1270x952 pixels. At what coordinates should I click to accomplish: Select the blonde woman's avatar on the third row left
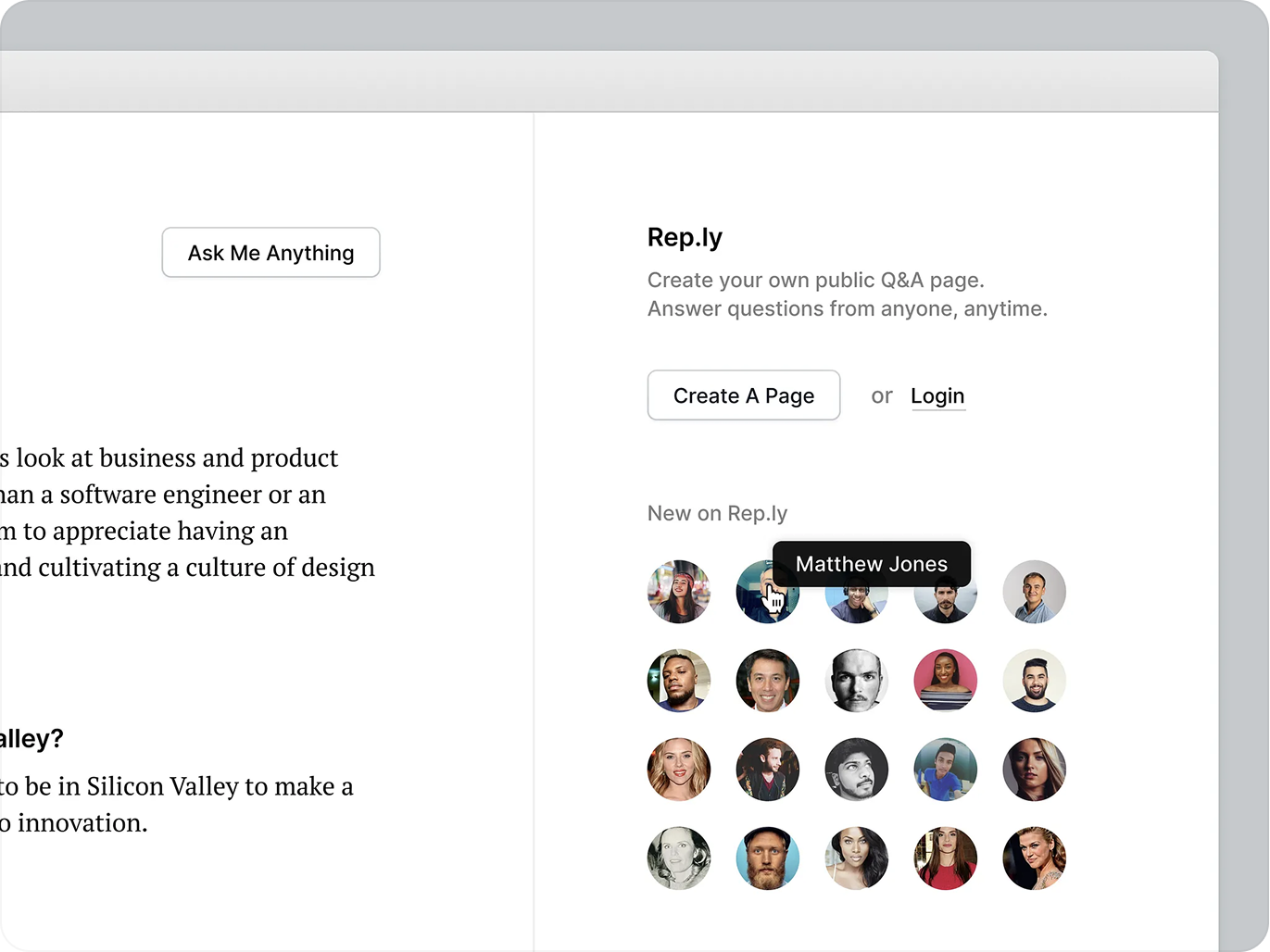[x=679, y=770]
